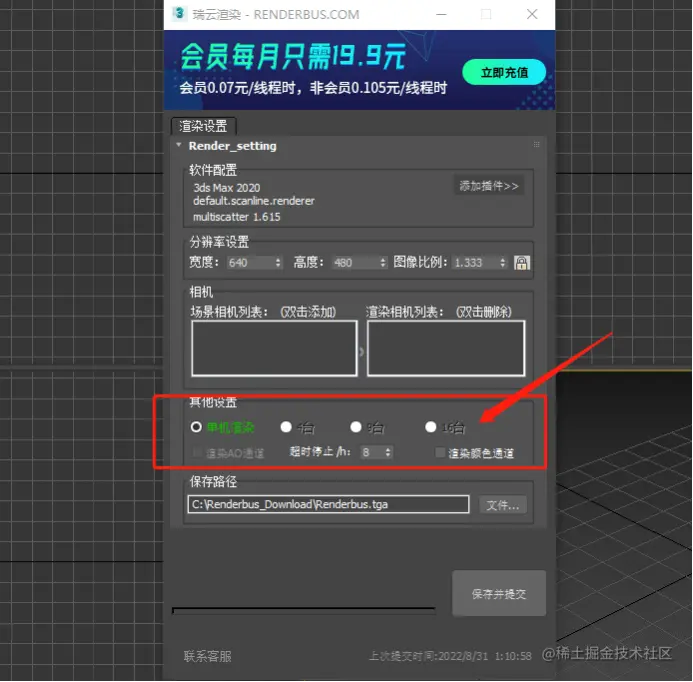Click the progress bar above 联系客服
The height and width of the screenshot is (682, 693).
point(304,610)
